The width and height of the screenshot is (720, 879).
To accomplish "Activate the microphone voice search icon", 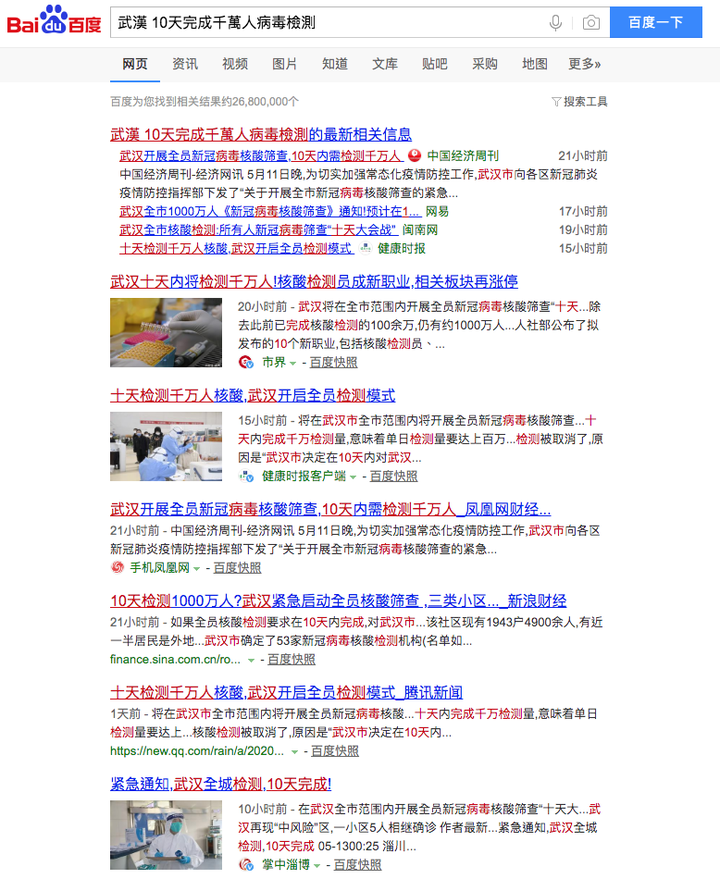I will (556, 23).
